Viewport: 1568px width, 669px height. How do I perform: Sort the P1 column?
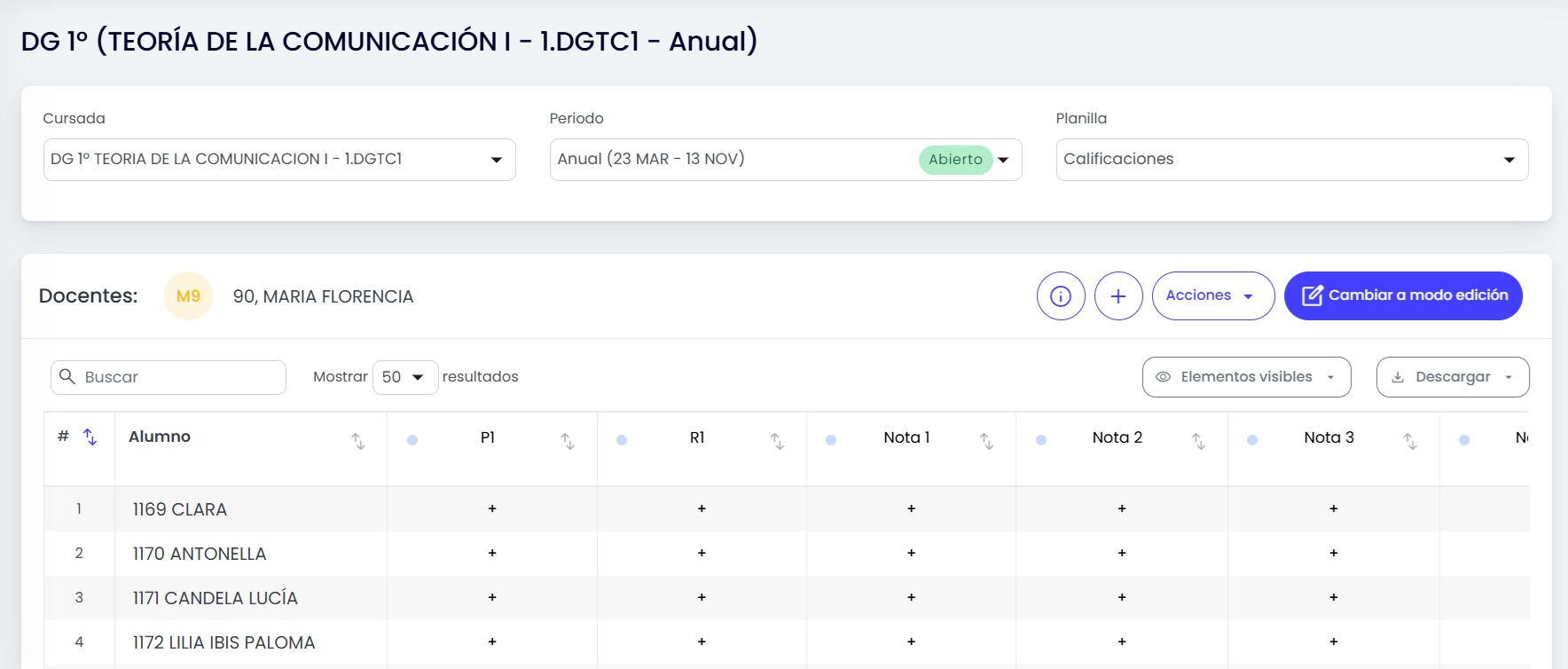pyautogui.click(x=568, y=441)
